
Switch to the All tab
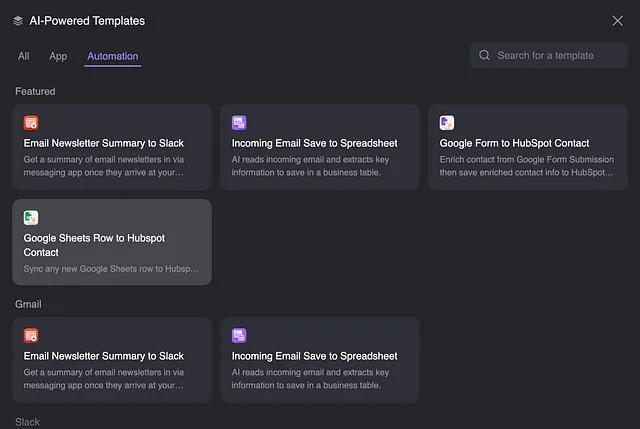[24, 56]
